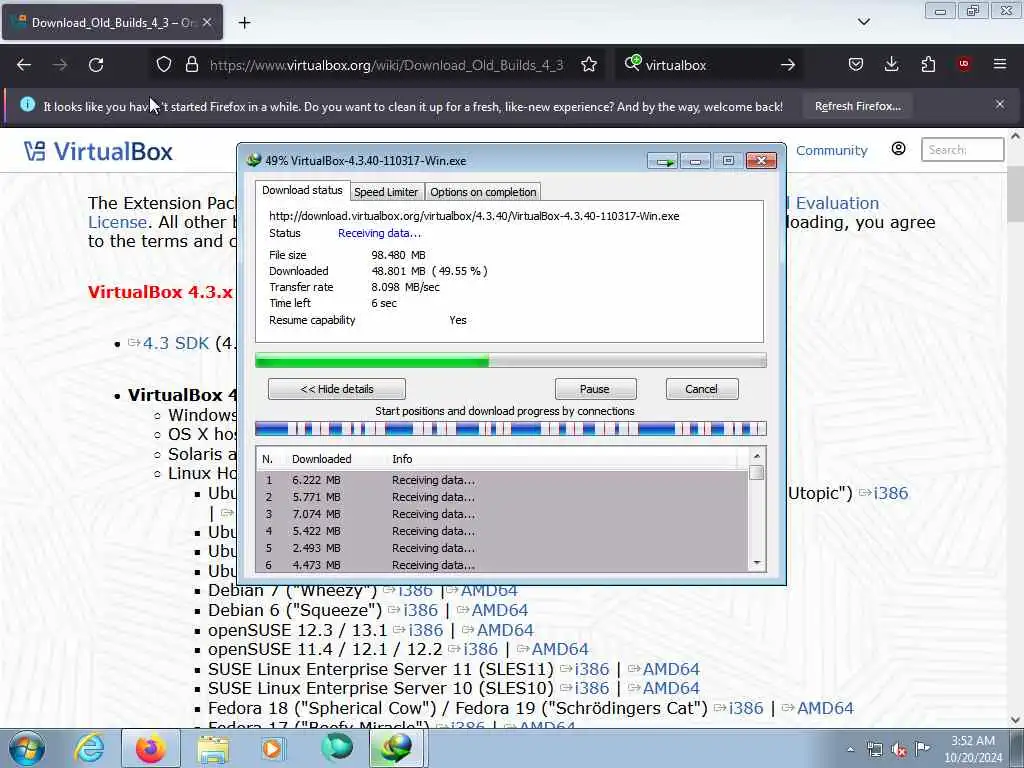The height and width of the screenshot is (768, 1024).
Task: View site security padlock info
Action: [x=191, y=65]
